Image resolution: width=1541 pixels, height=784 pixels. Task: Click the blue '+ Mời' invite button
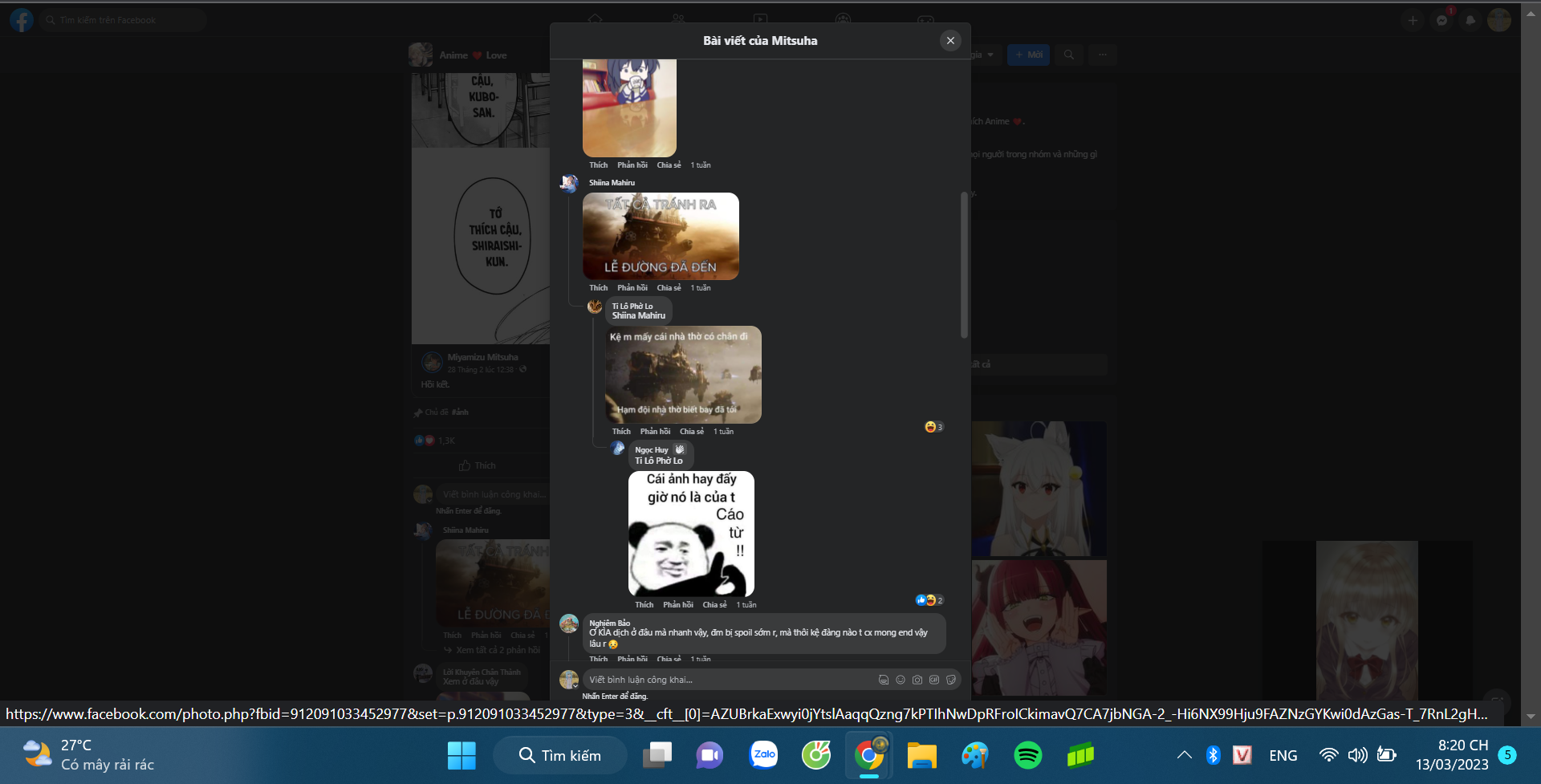pyautogui.click(x=1028, y=55)
